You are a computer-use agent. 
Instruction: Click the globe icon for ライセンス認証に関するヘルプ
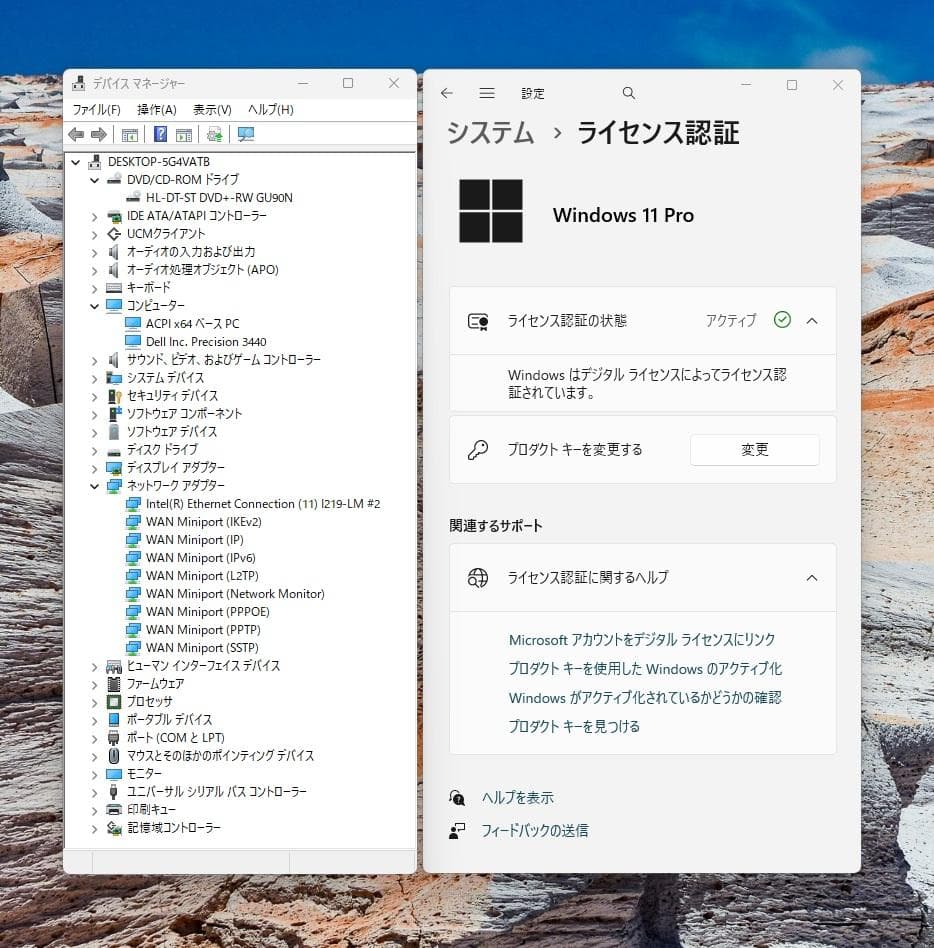click(478, 578)
